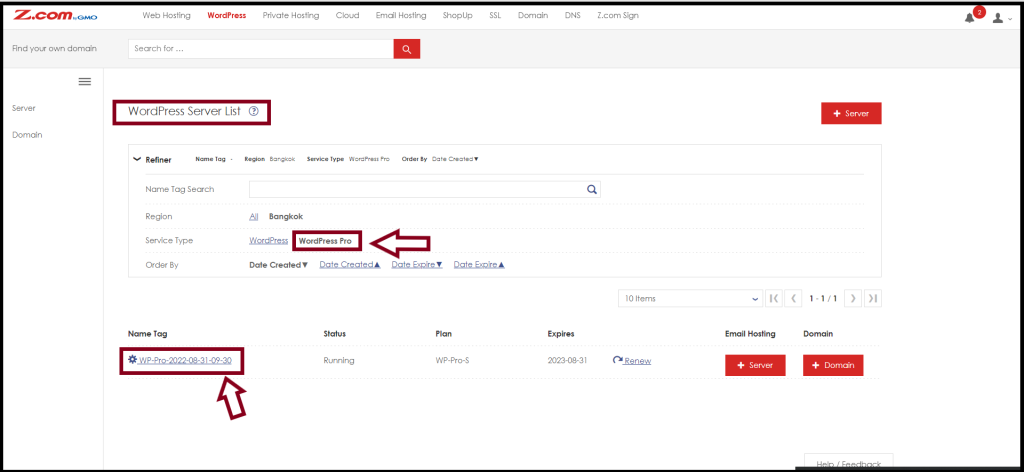Click magnifier icon in Name Tag Search field
1024x472 pixels.
(x=592, y=189)
